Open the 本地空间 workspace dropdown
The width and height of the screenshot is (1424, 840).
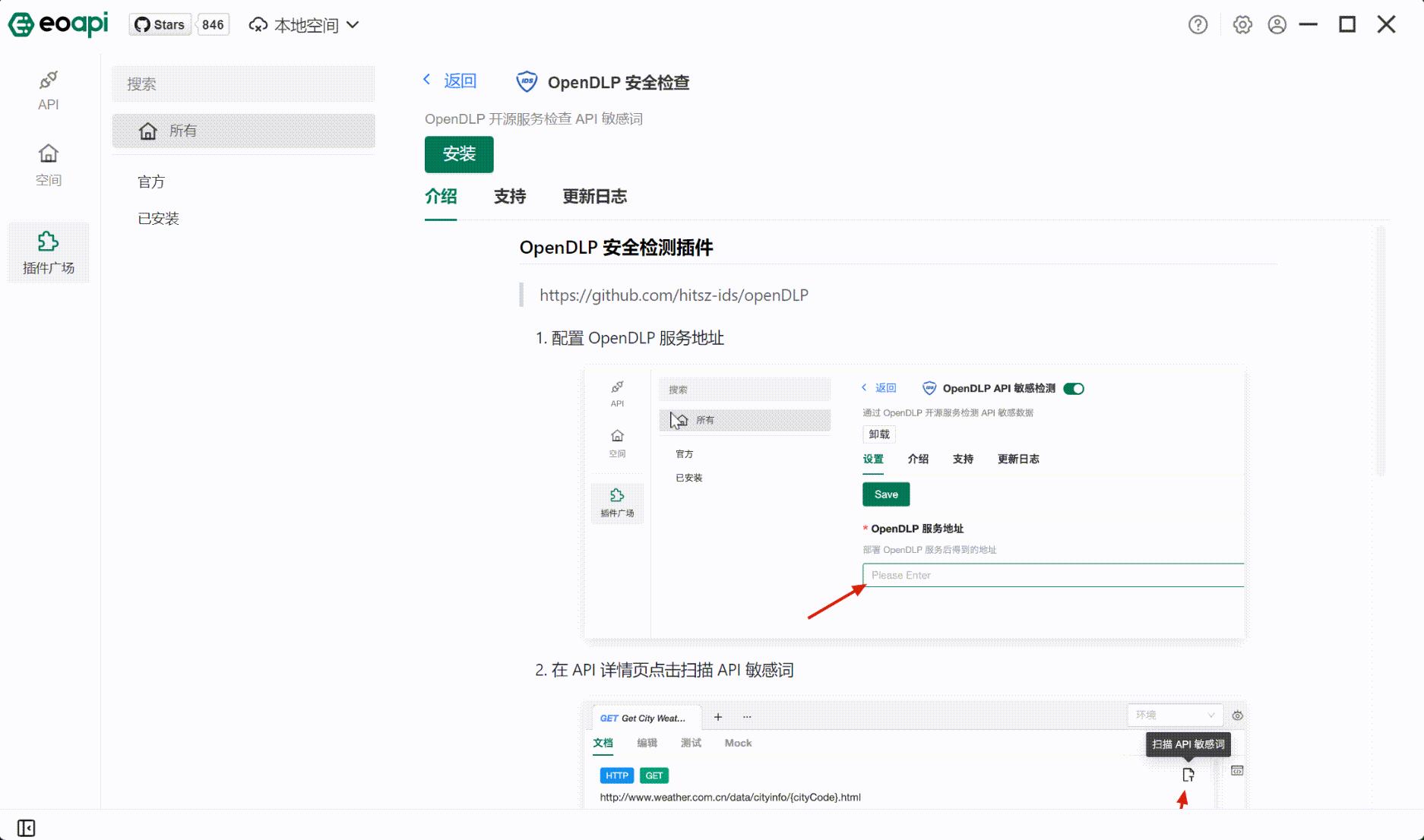302,24
